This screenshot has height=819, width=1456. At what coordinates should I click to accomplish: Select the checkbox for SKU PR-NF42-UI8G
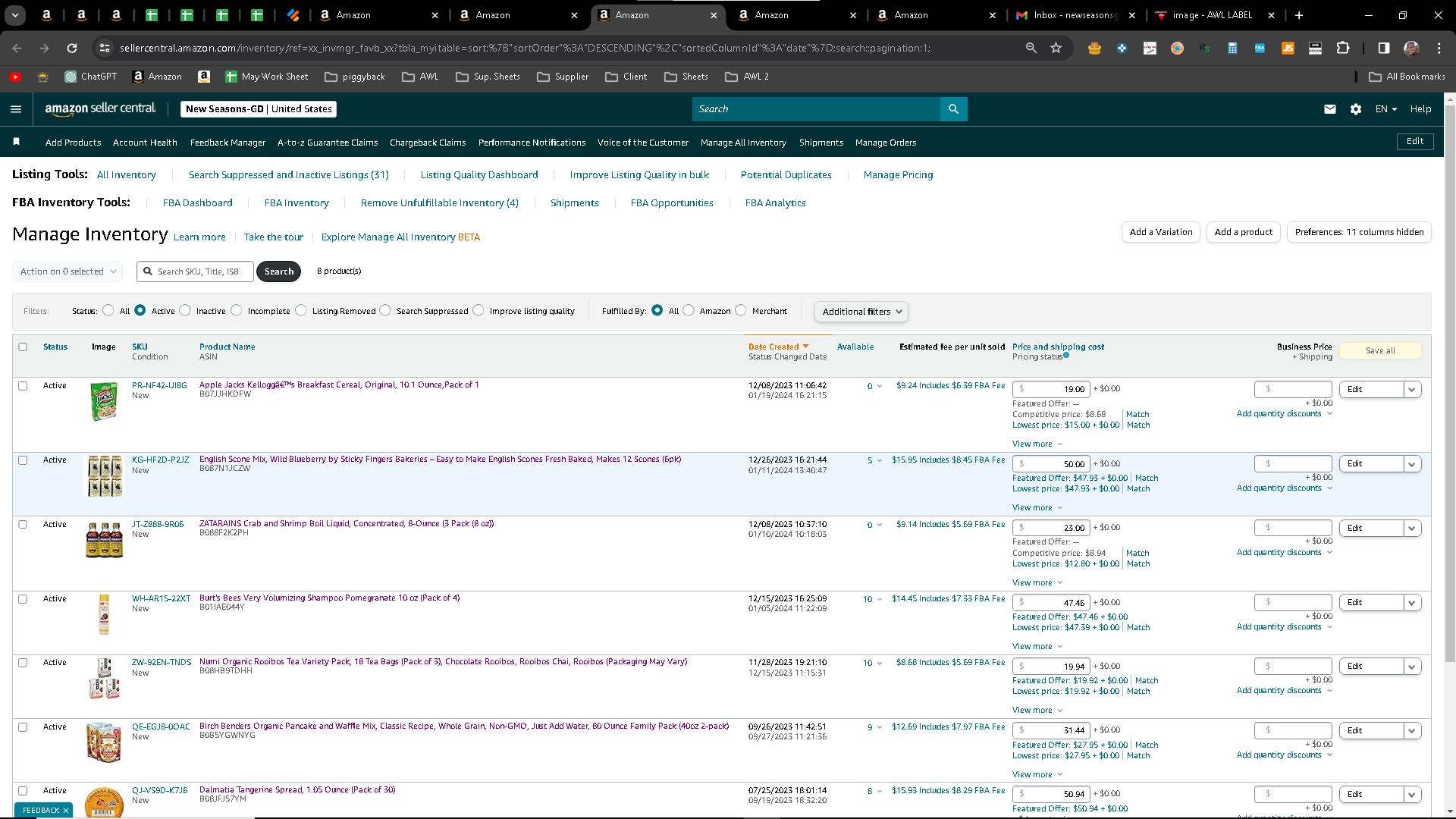(x=23, y=386)
